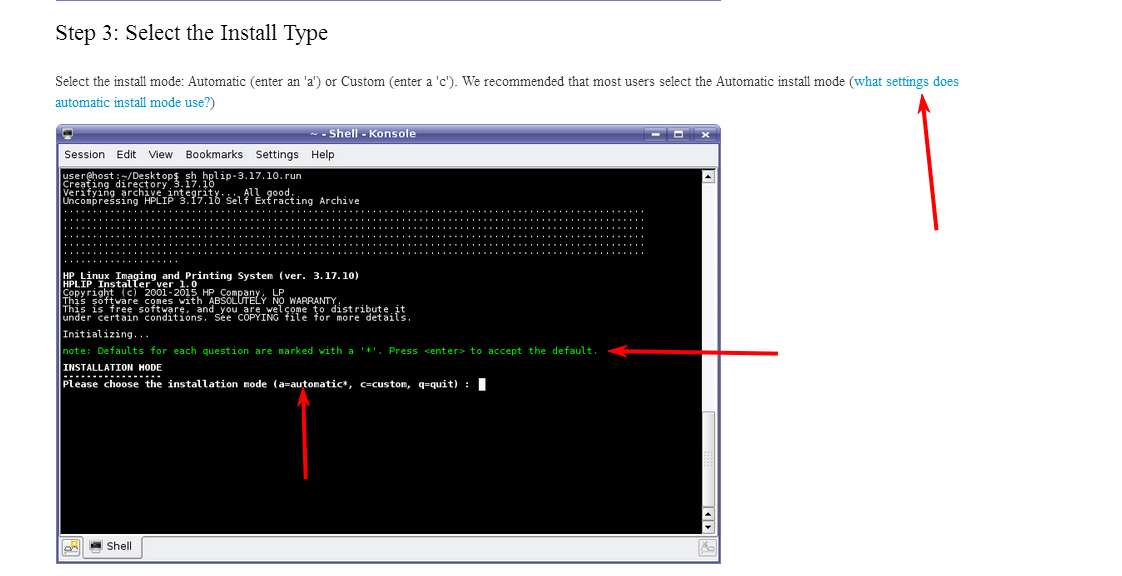The height and width of the screenshot is (576, 1122).
Task: Click the 'Verifying archive integrity' line
Action: click(x=178, y=192)
